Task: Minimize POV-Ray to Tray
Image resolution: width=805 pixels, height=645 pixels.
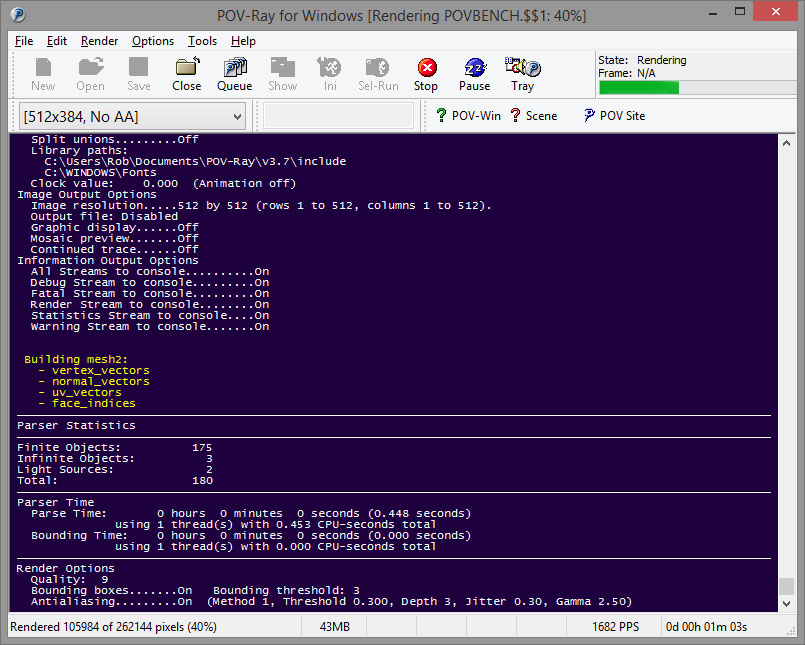Action: pyautogui.click(x=523, y=74)
